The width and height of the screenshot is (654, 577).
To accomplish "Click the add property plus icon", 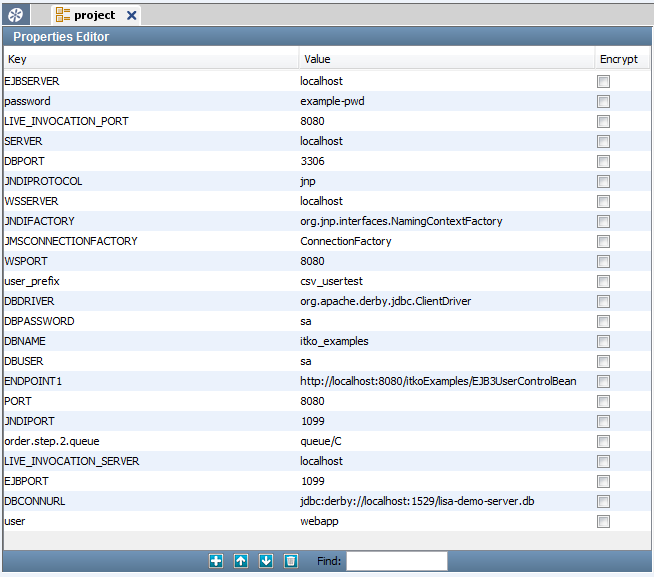I will pyautogui.click(x=216, y=561).
